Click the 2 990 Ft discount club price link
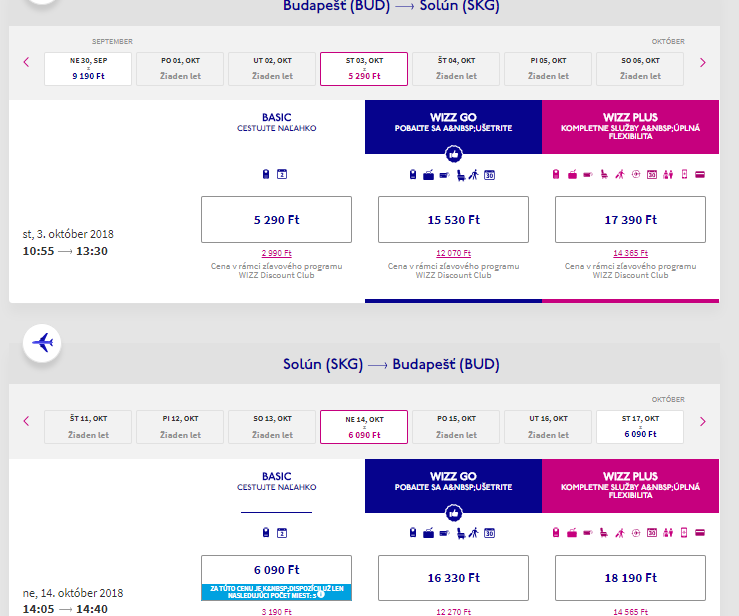 tap(276, 253)
